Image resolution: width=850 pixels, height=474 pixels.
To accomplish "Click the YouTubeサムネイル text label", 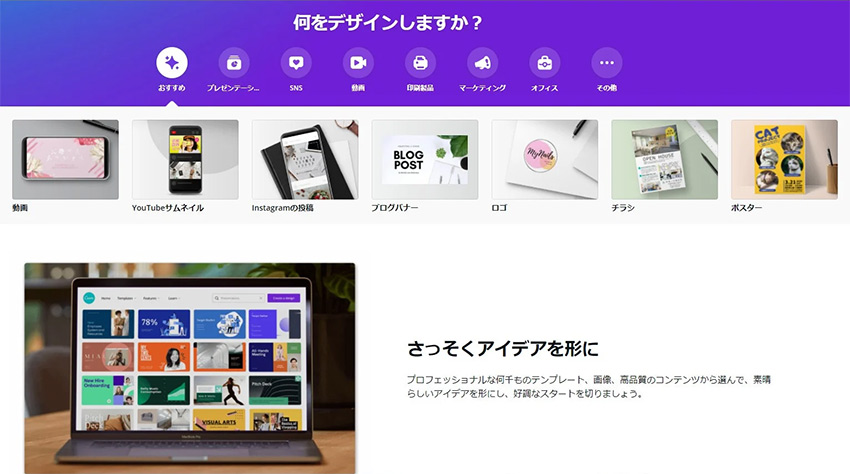I will click(168, 208).
